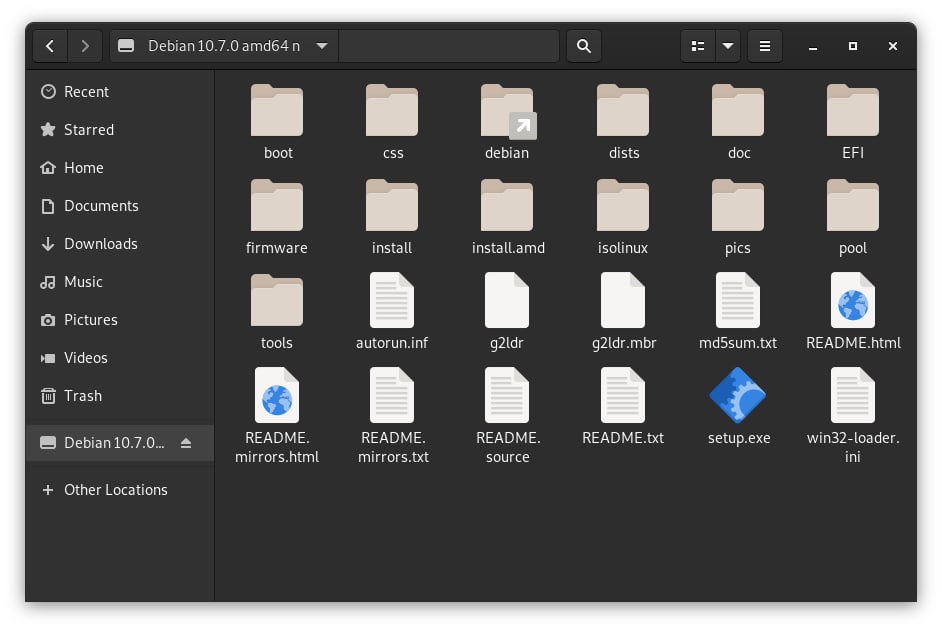This screenshot has width=942, height=630.
Task: Select the README.html file
Action: (853, 312)
